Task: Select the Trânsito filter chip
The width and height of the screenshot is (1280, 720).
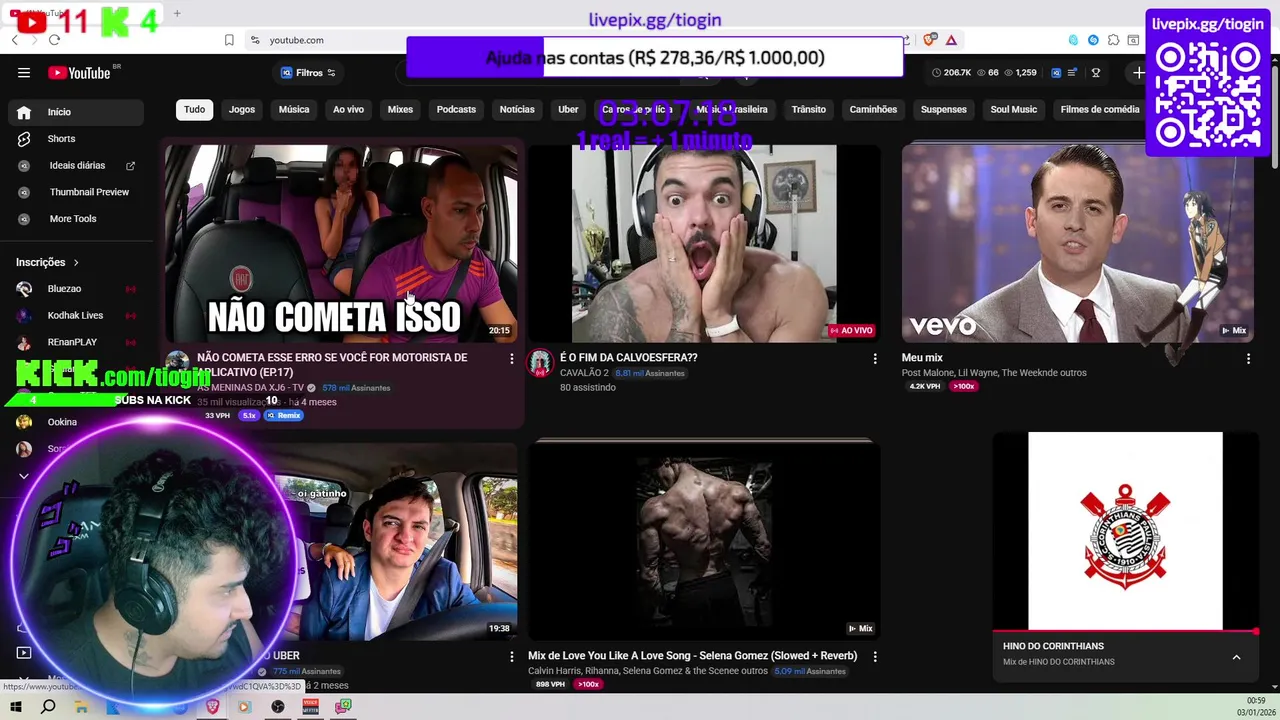Action: (x=808, y=109)
